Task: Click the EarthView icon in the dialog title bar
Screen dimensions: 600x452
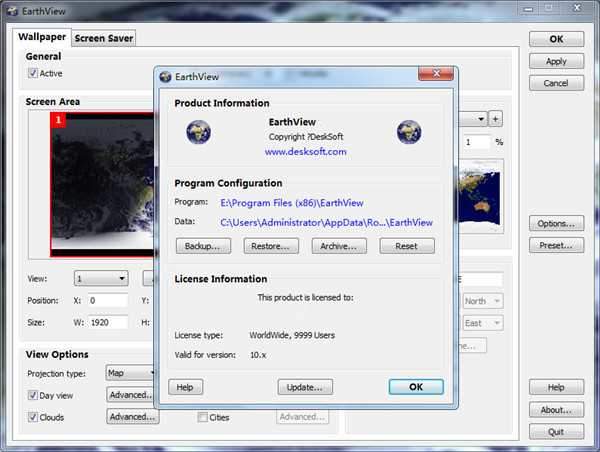Action: pyautogui.click(x=166, y=77)
